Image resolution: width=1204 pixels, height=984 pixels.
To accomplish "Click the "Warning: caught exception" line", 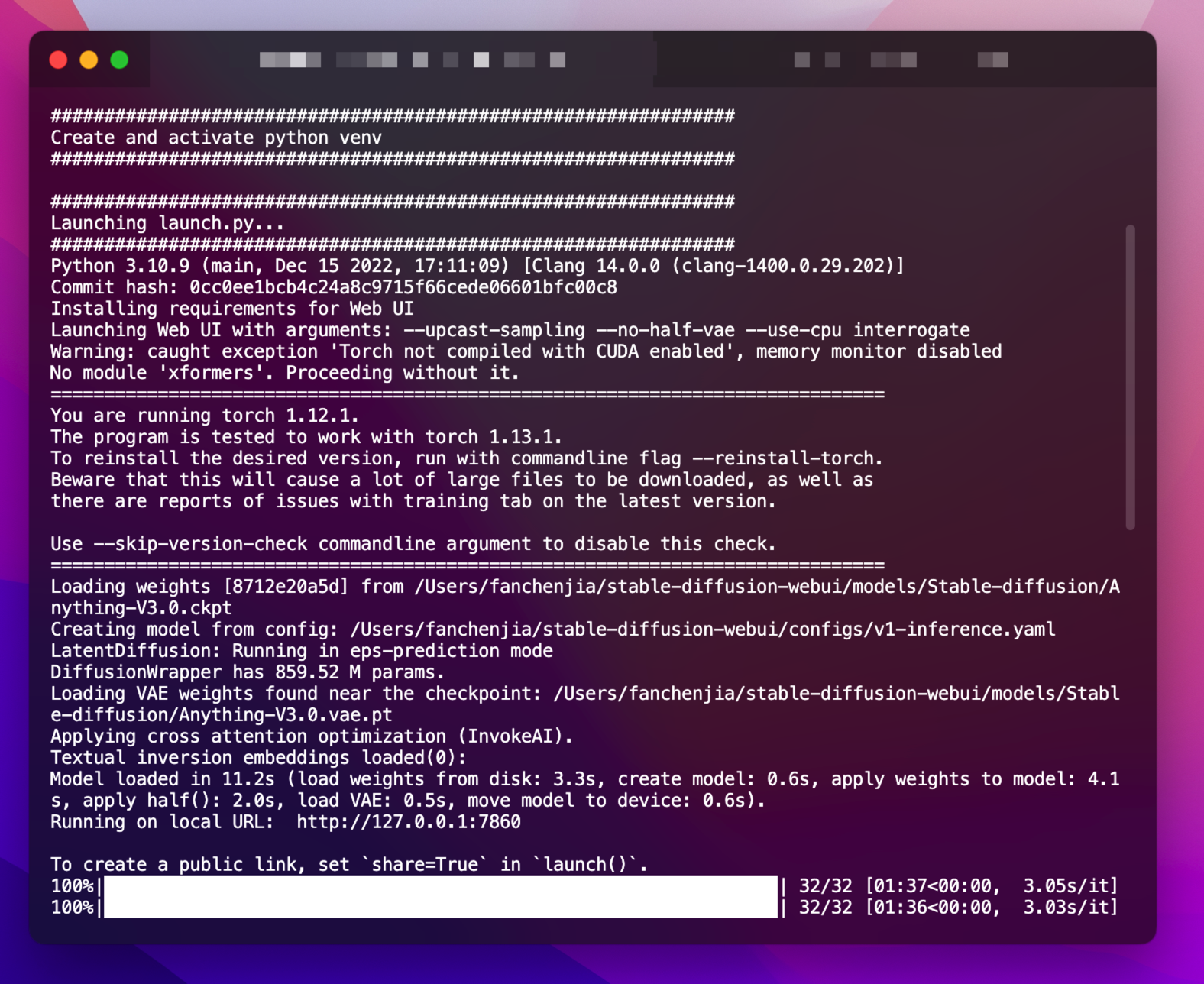I will coord(526,351).
